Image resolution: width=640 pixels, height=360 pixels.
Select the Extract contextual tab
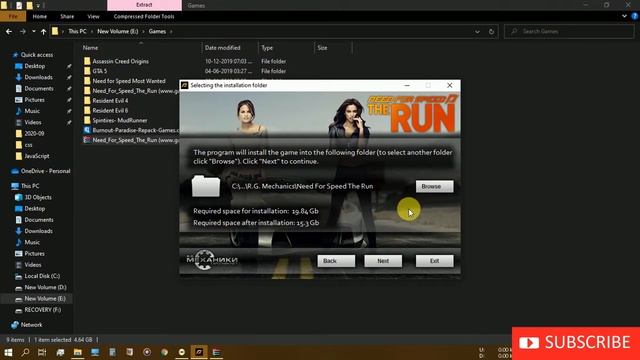144,5
